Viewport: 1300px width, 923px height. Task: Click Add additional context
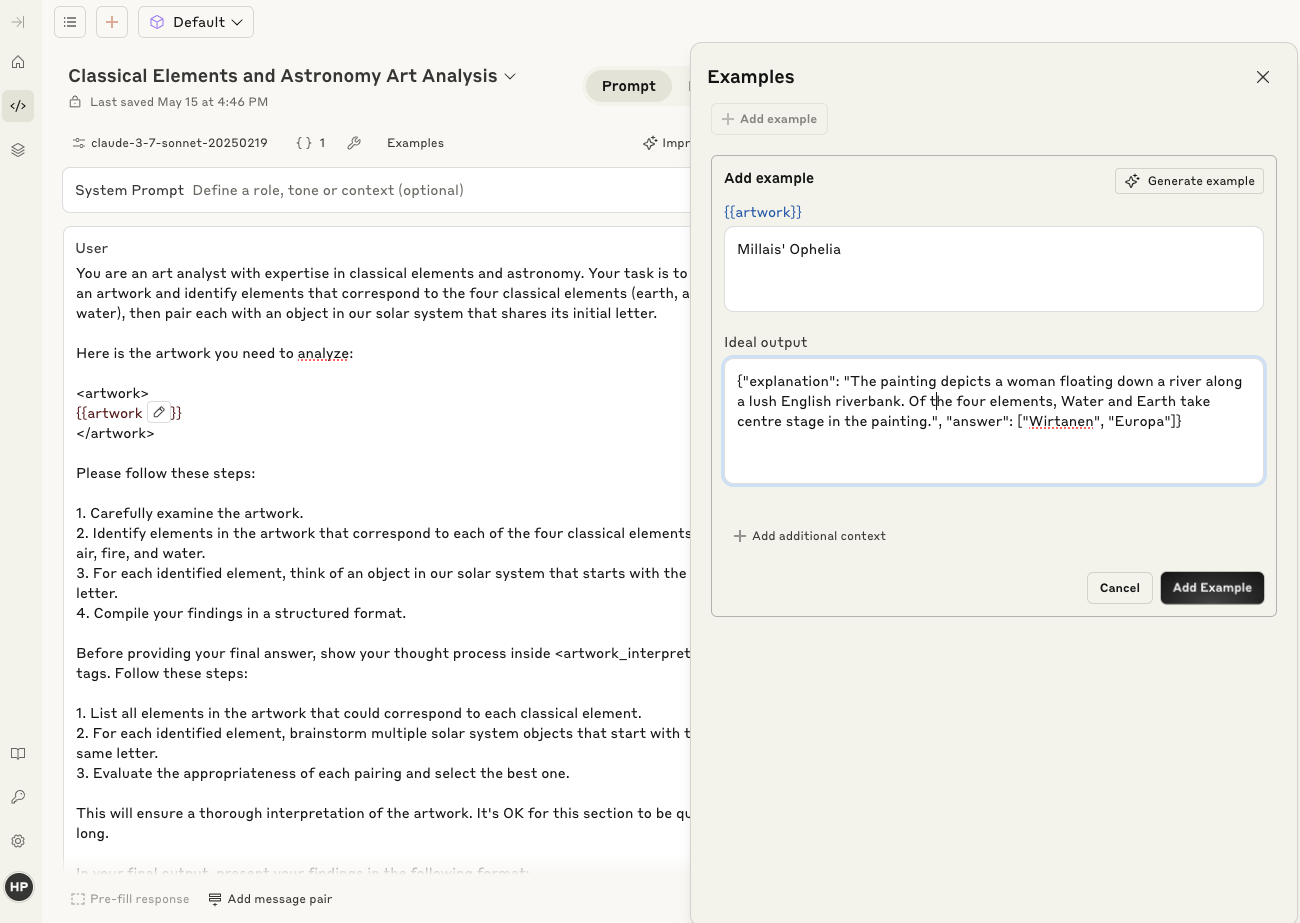click(x=810, y=536)
